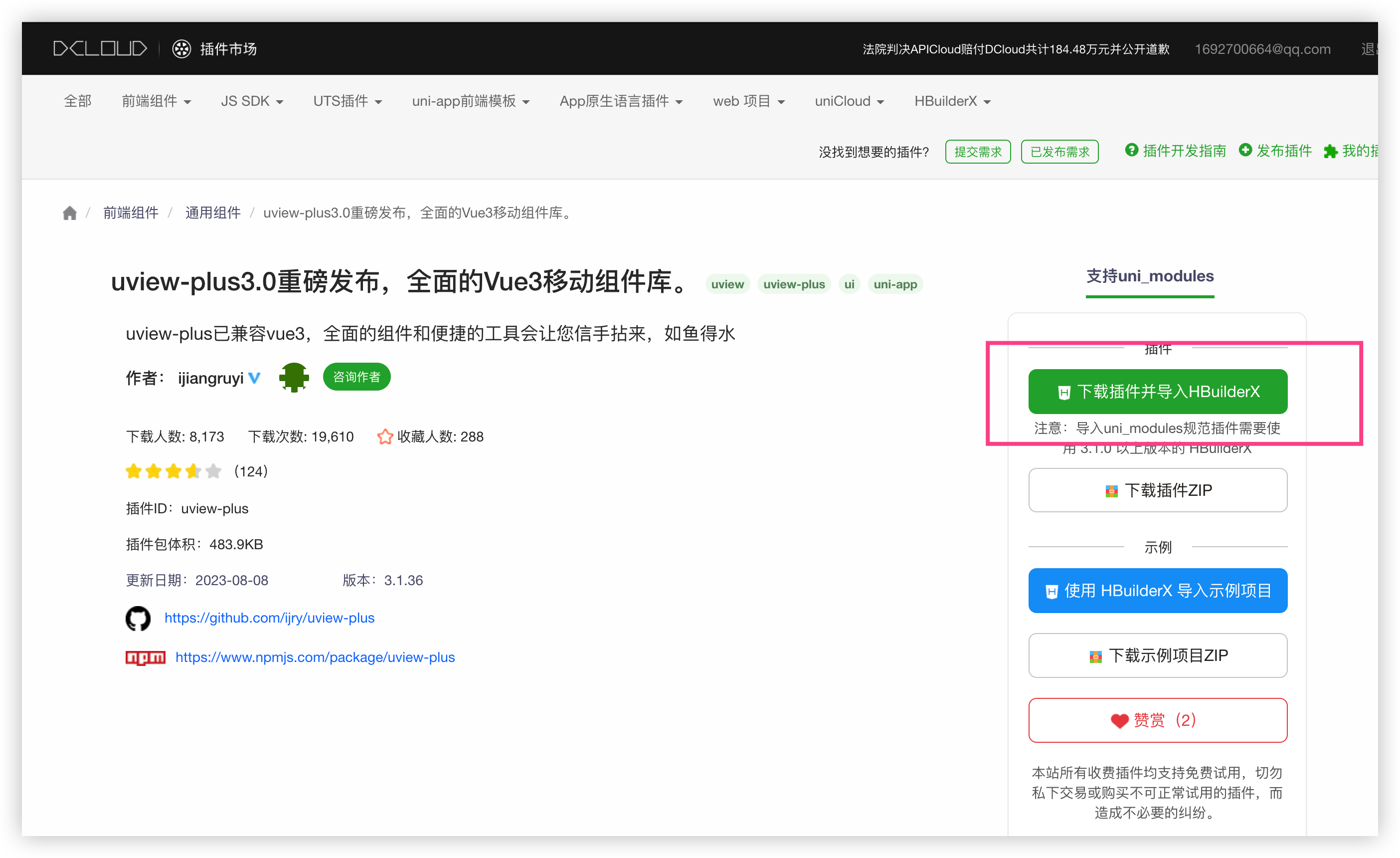Click the uview-plus tag chip
Viewport: 1400px width, 858px height.
click(x=794, y=284)
